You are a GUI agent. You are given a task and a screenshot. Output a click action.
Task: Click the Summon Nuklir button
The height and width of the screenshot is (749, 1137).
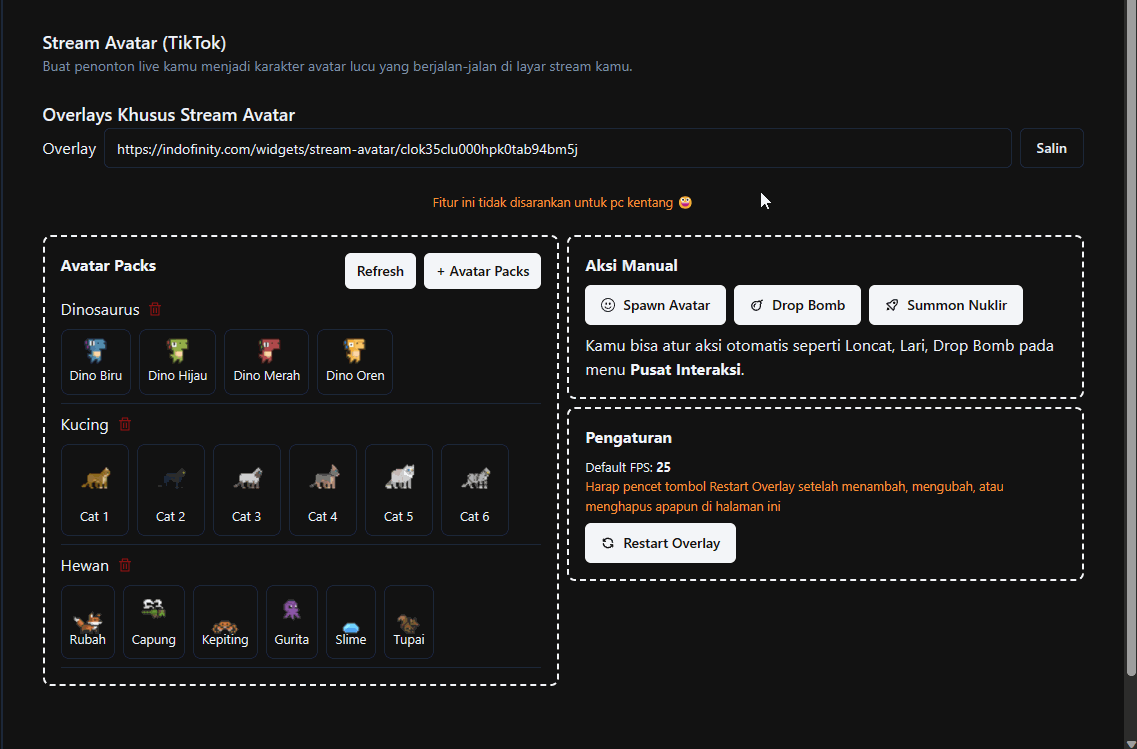(945, 305)
